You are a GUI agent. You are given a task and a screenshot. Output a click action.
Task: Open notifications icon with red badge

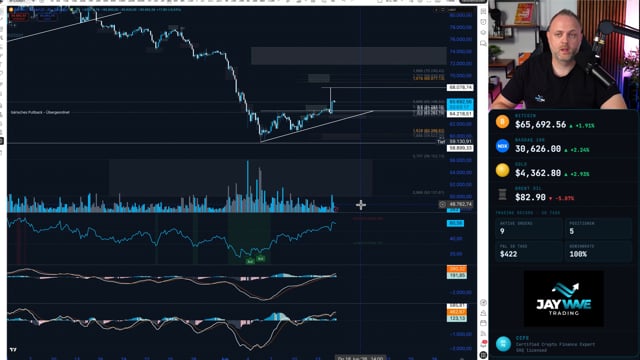(x=483, y=344)
